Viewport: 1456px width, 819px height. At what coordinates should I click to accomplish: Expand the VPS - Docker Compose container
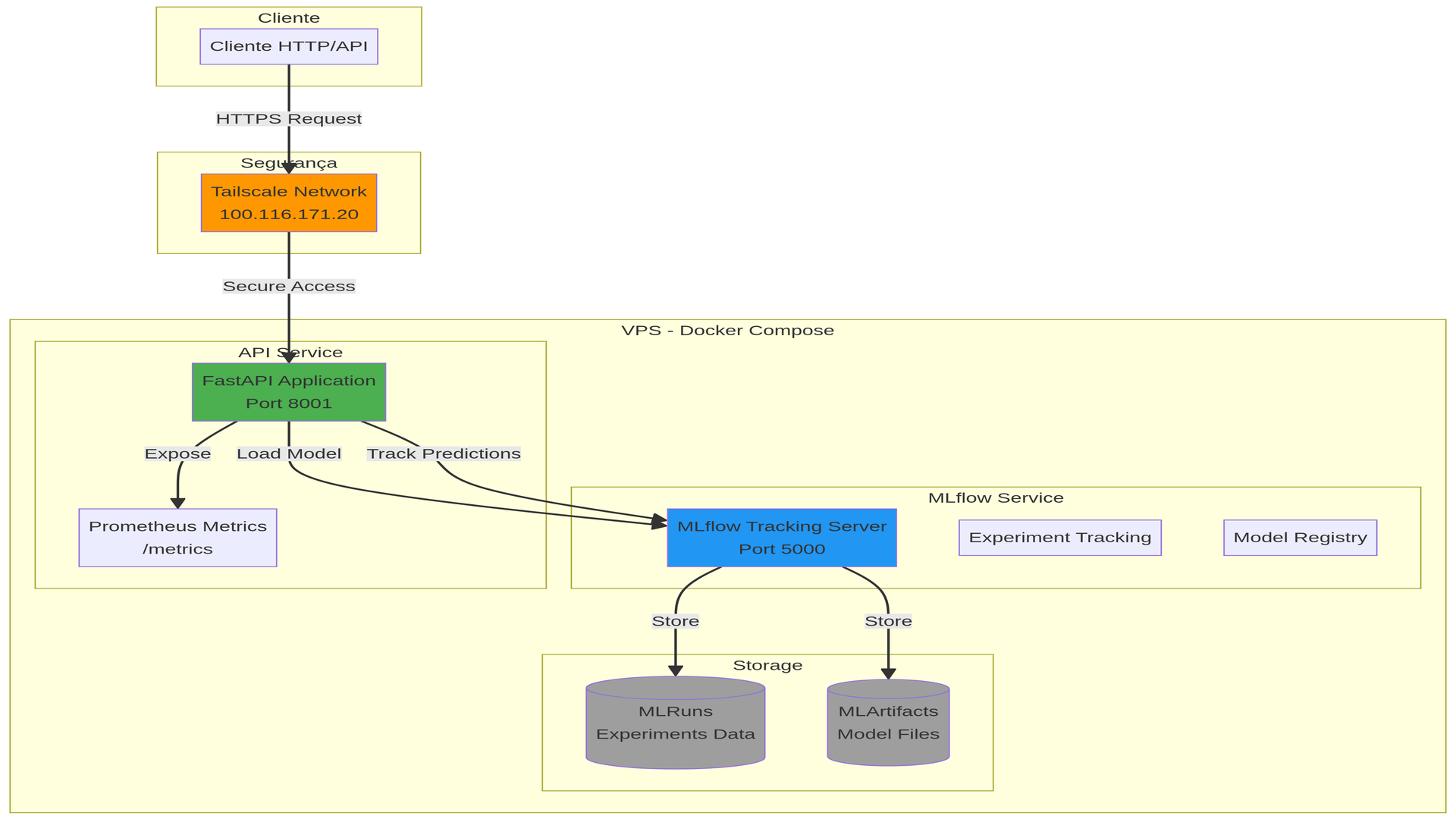[729, 329]
